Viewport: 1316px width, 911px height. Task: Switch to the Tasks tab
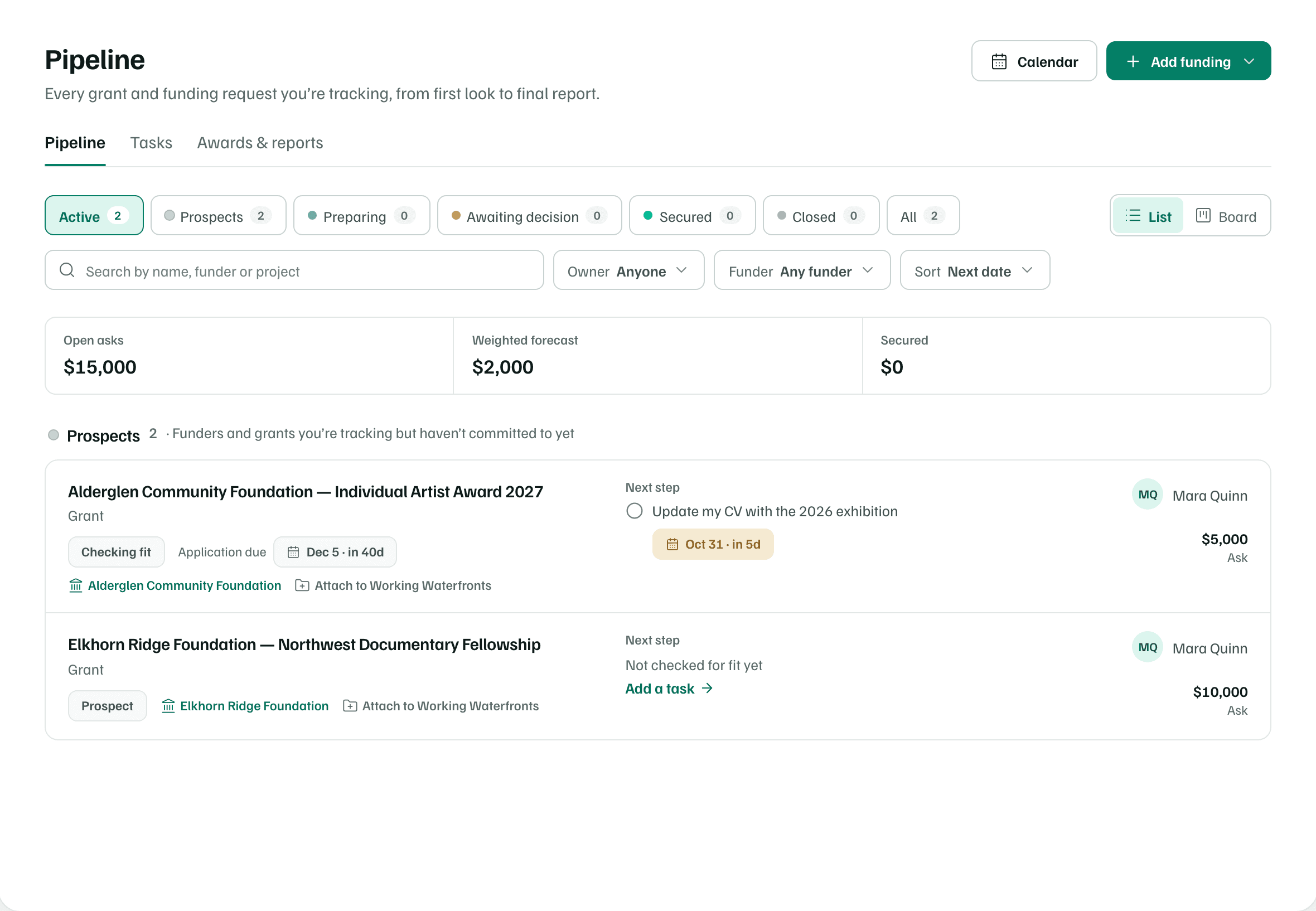pyautogui.click(x=151, y=143)
